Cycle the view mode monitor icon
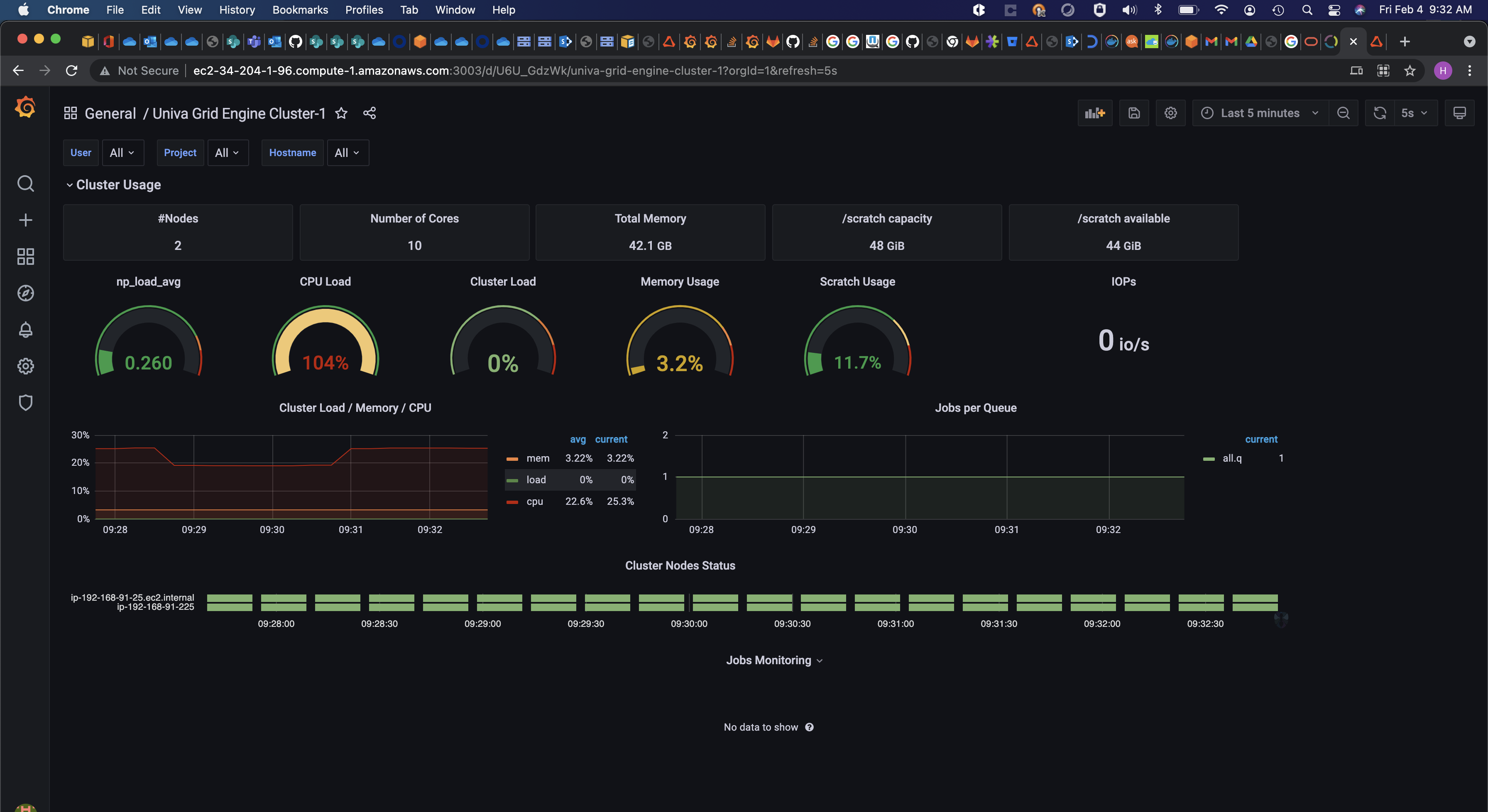Viewport: 1488px width, 812px height. 1459,113
